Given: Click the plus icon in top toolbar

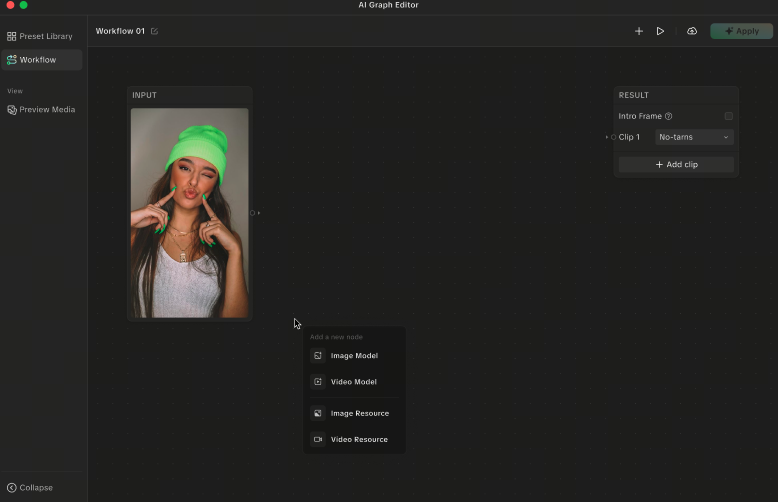Looking at the screenshot, I should (x=639, y=31).
